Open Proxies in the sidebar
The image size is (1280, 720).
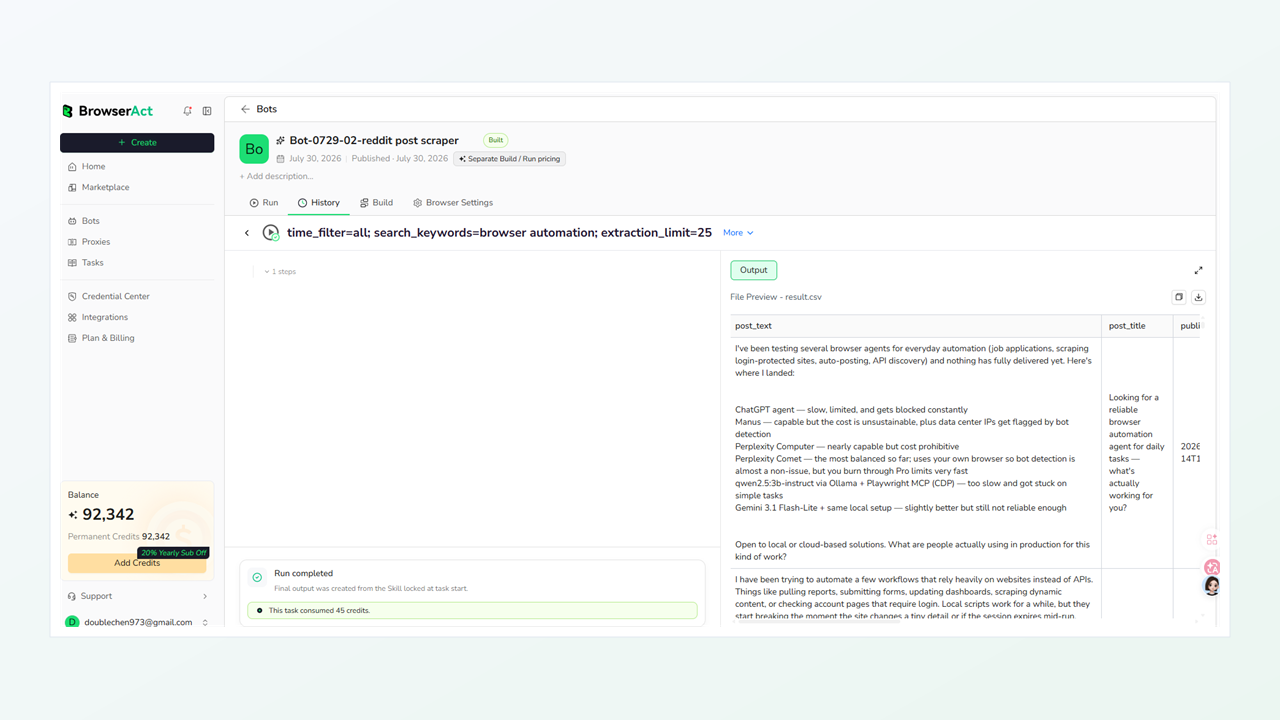coord(137,242)
